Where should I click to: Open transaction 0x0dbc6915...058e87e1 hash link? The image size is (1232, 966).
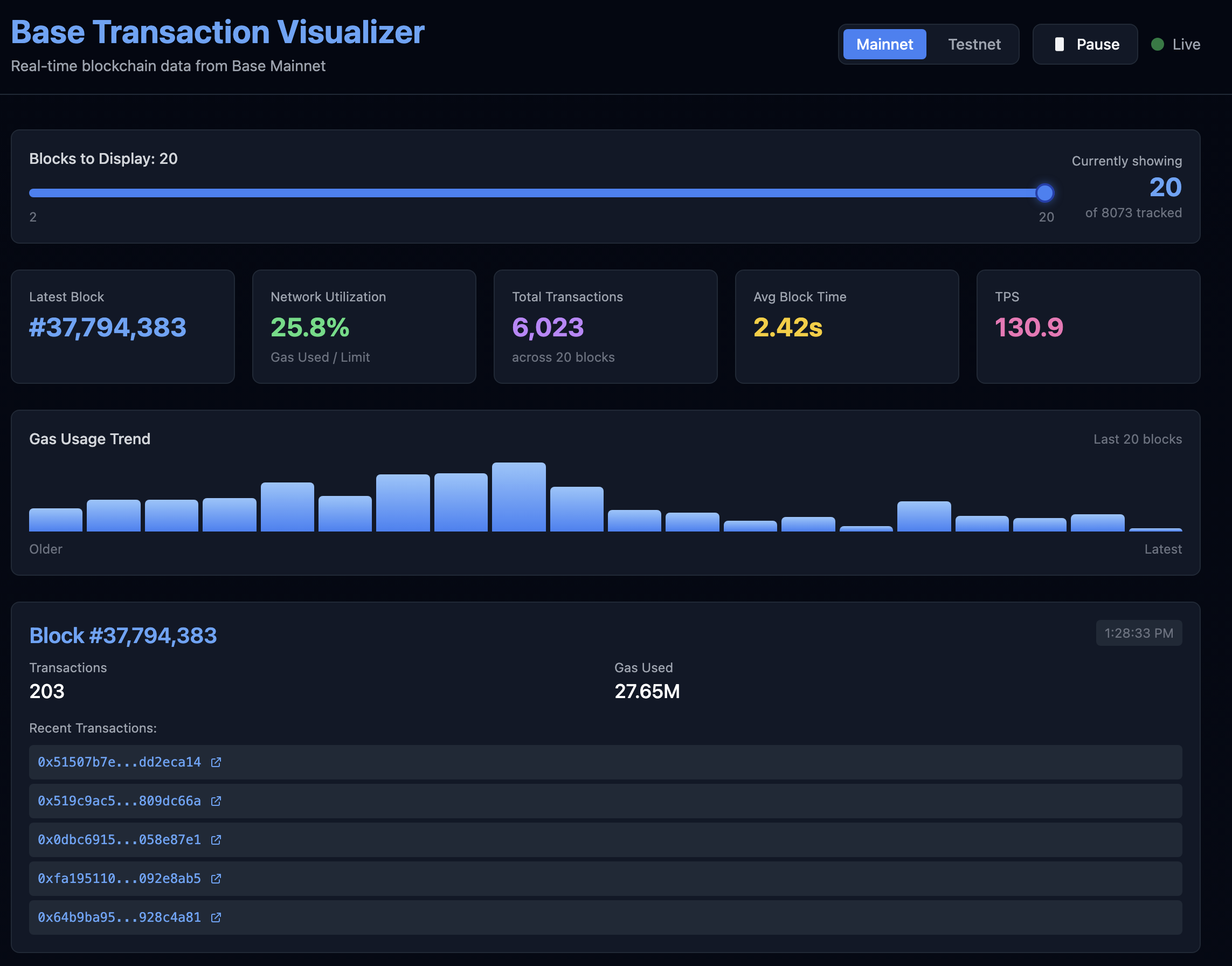(x=119, y=840)
